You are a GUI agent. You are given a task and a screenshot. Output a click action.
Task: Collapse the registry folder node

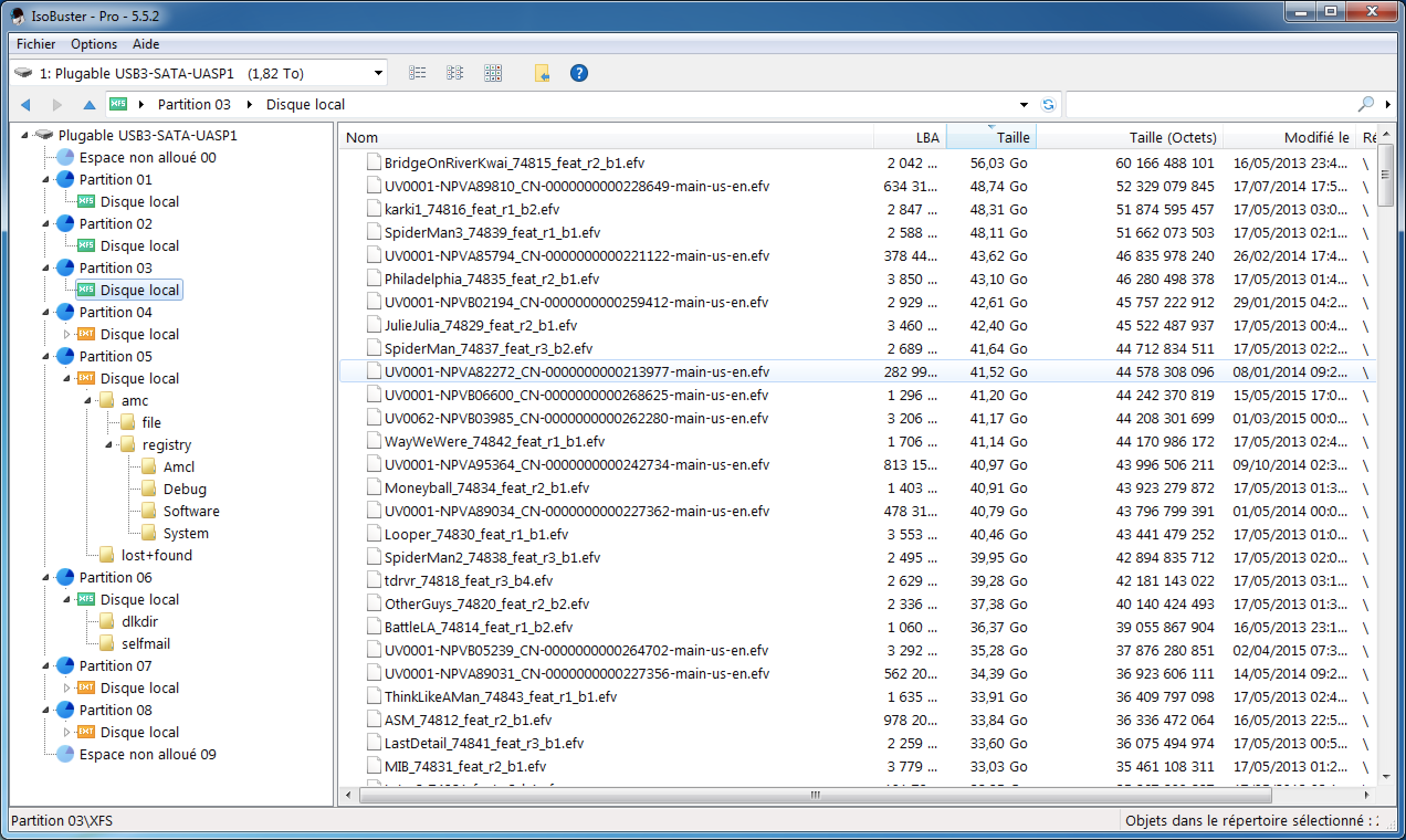[109, 445]
